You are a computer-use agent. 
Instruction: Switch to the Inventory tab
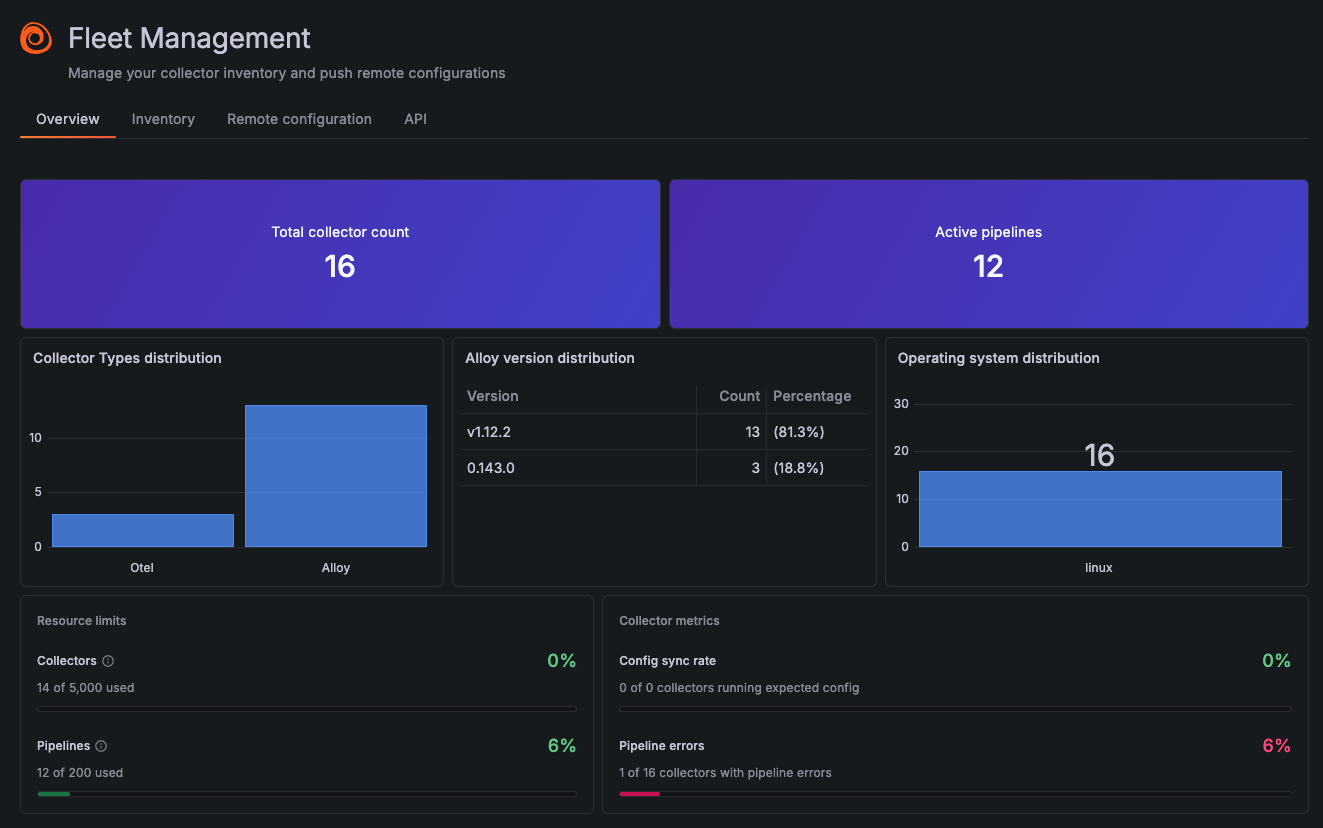pyautogui.click(x=163, y=118)
